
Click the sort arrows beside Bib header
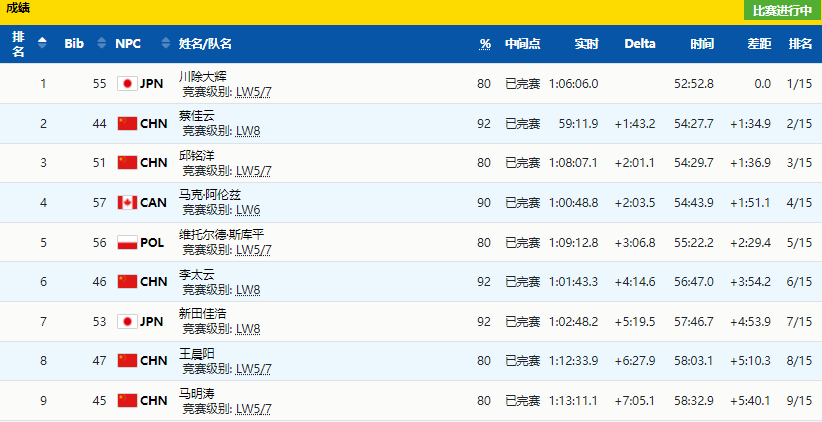point(100,43)
